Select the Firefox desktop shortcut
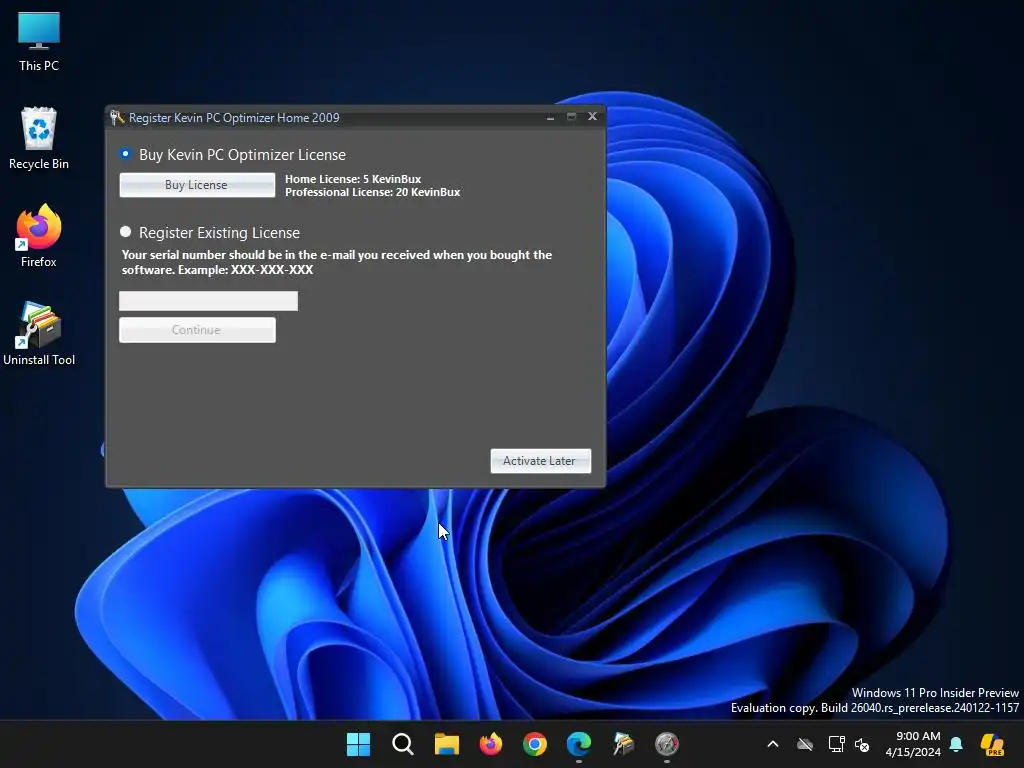This screenshot has height=768, width=1024. click(39, 236)
